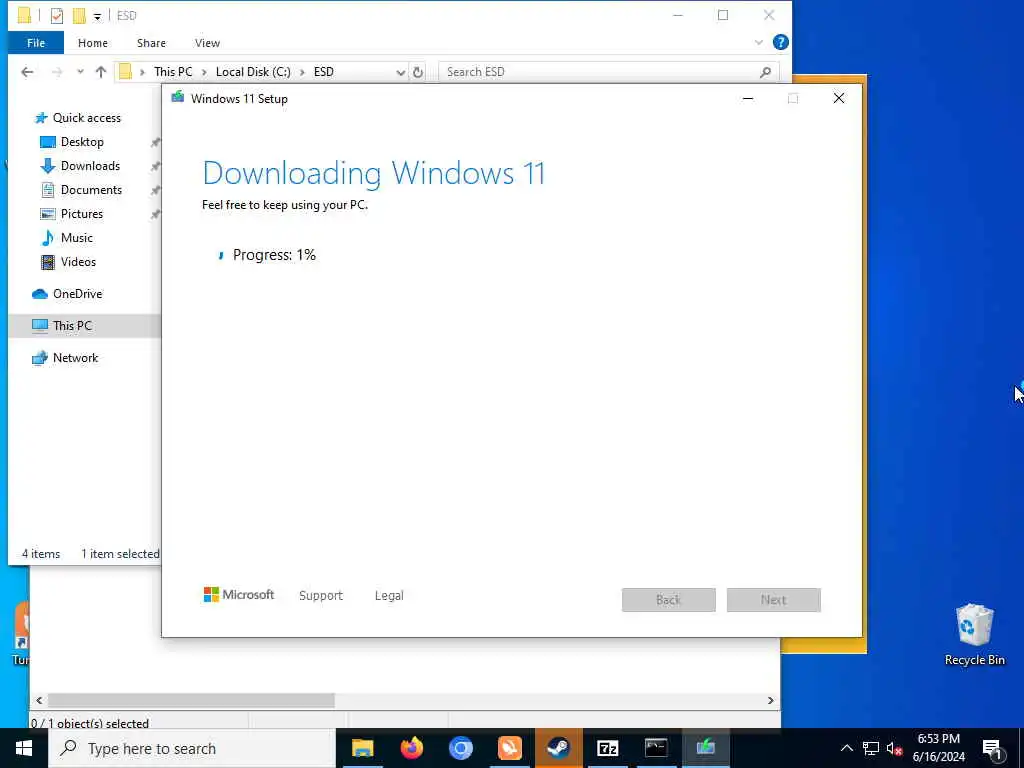Viewport: 1024px width, 768px height.
Task: Open the orange app icon in taskbar
Action: [x=509, y=748]
